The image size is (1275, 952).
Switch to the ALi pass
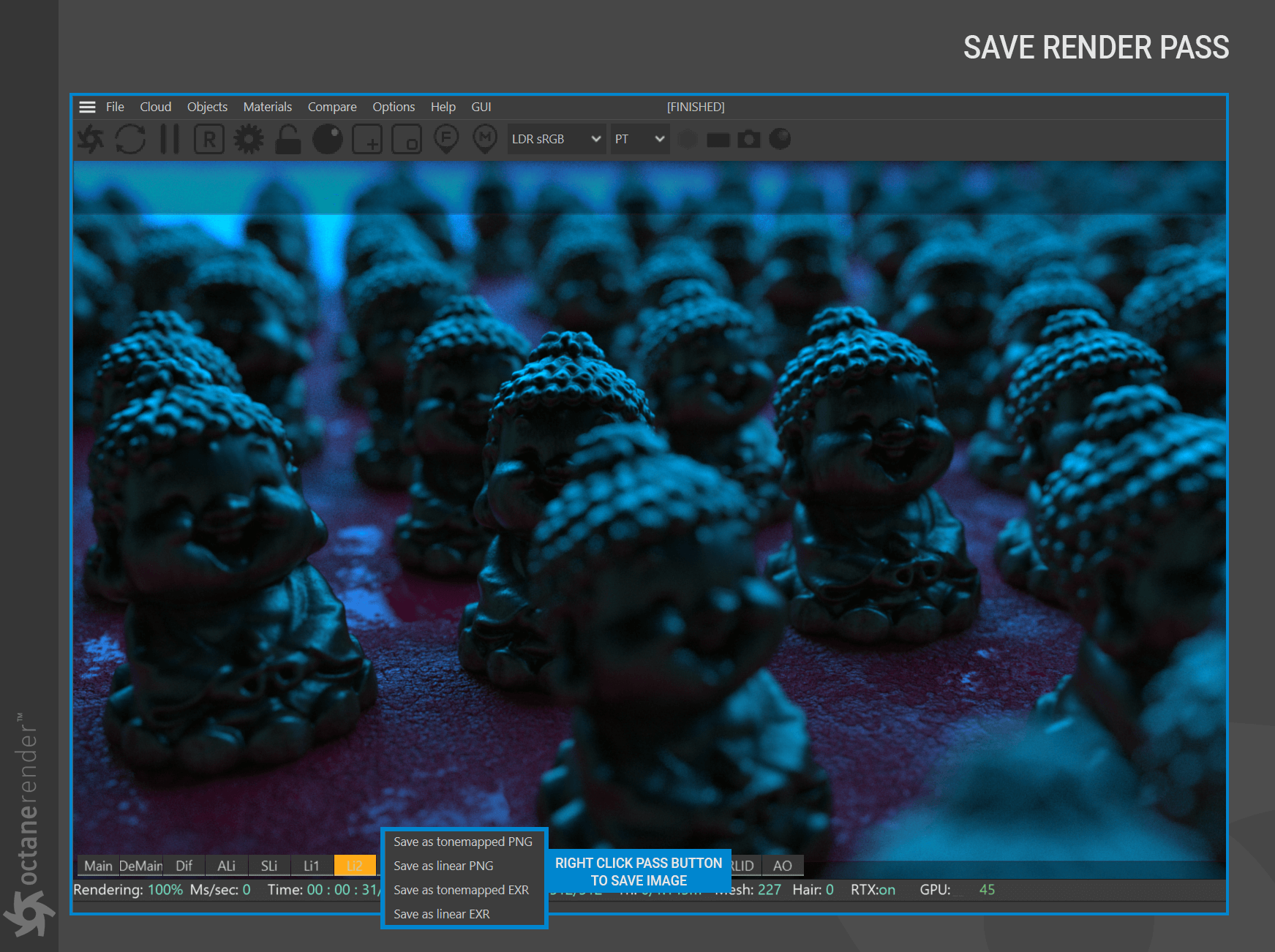[227, 866]
